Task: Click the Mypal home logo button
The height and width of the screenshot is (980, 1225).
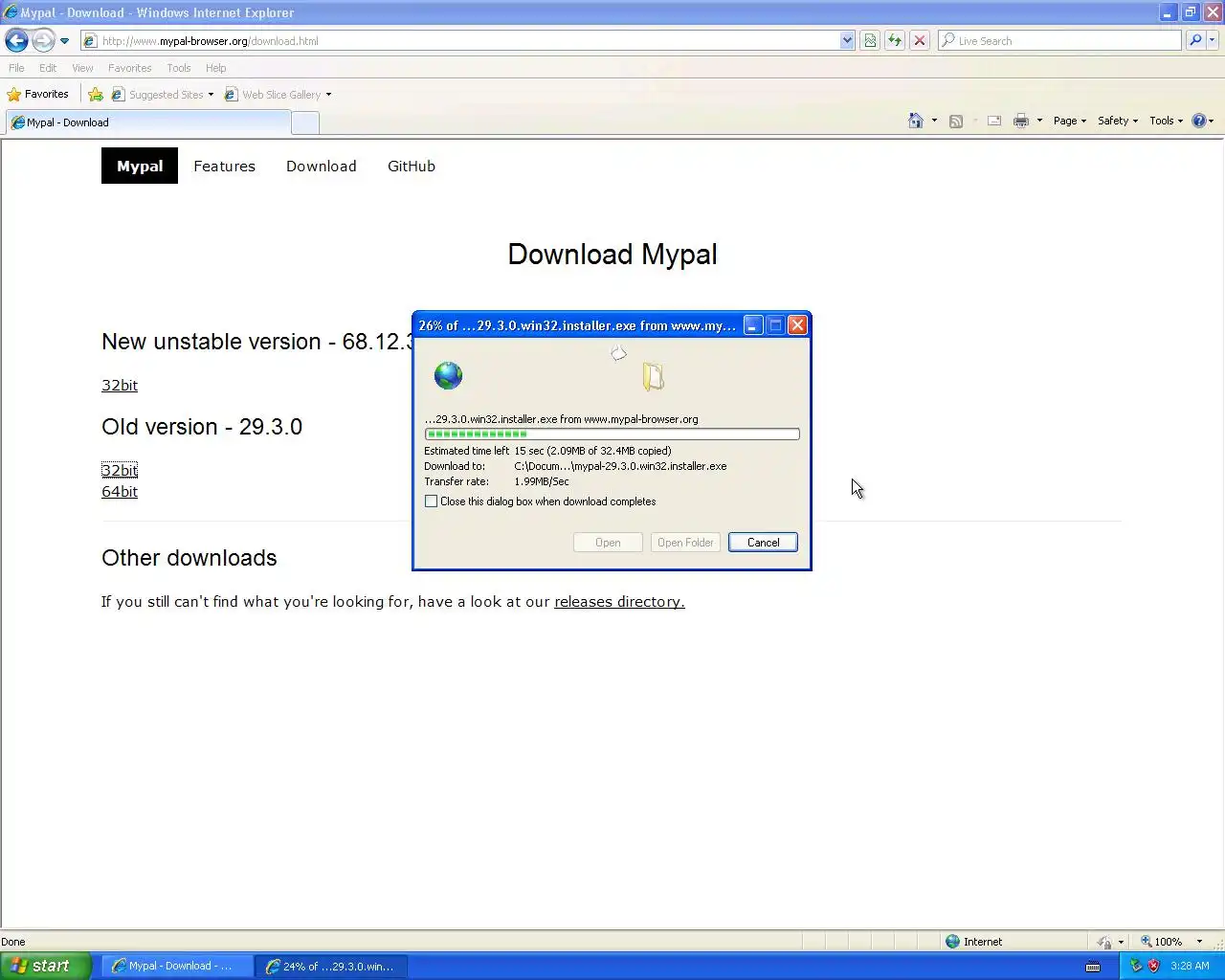Action: pyautogui.click(x=140, y=166)
